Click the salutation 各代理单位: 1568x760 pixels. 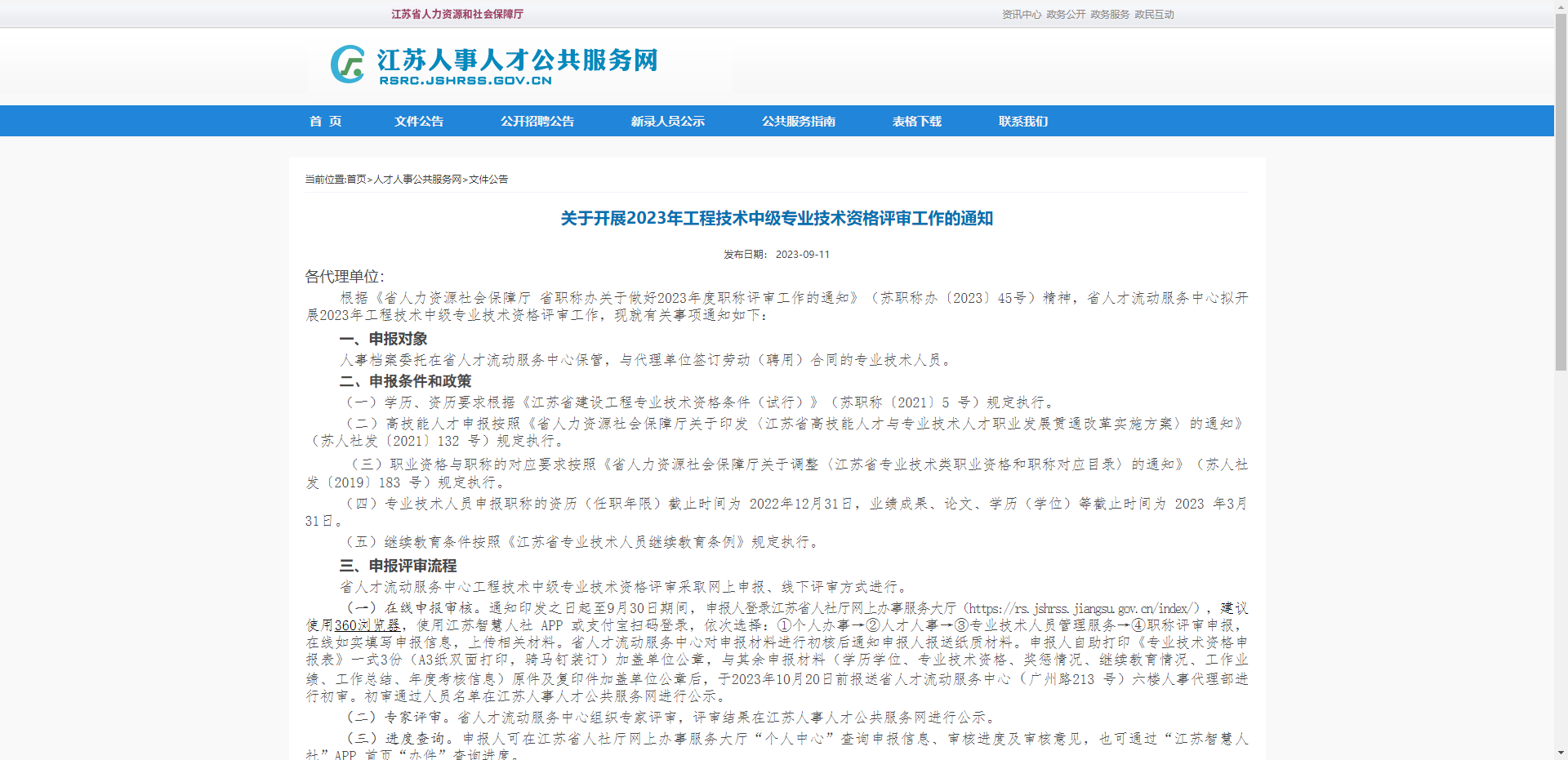coord(345,277)
